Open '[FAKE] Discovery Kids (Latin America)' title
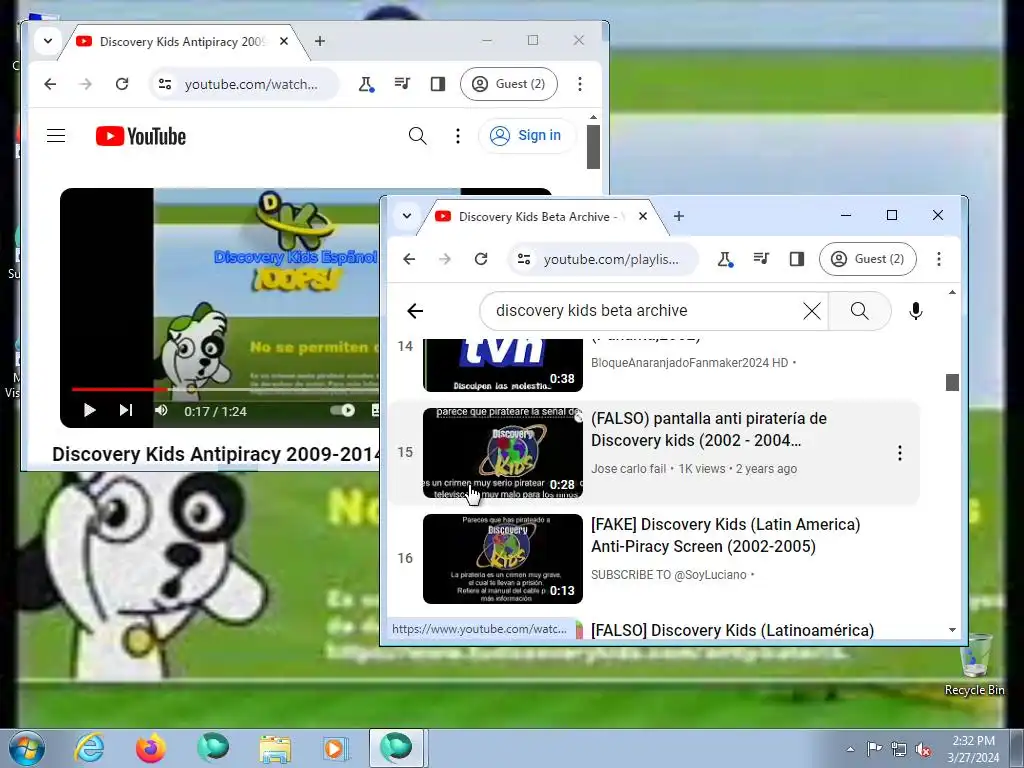Screen dimensions: 1024x768 726,535
